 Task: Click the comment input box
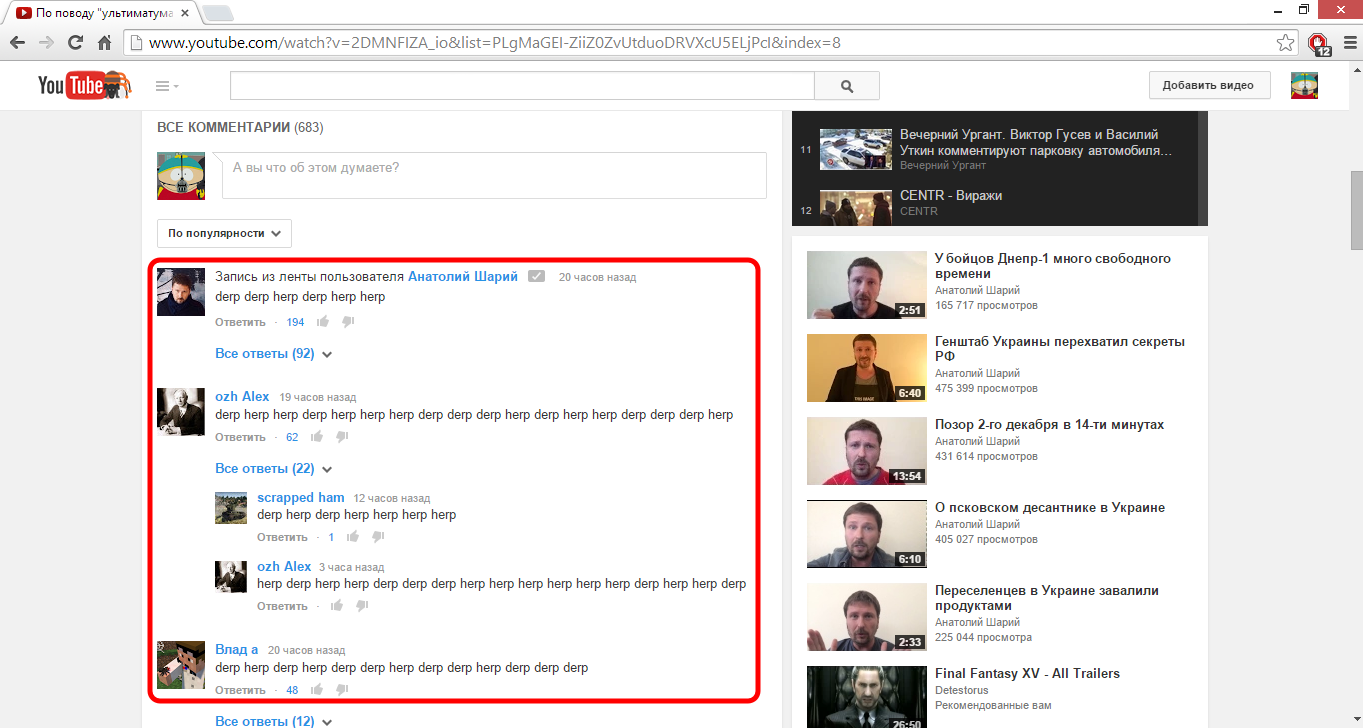click(x=493, y=175)
